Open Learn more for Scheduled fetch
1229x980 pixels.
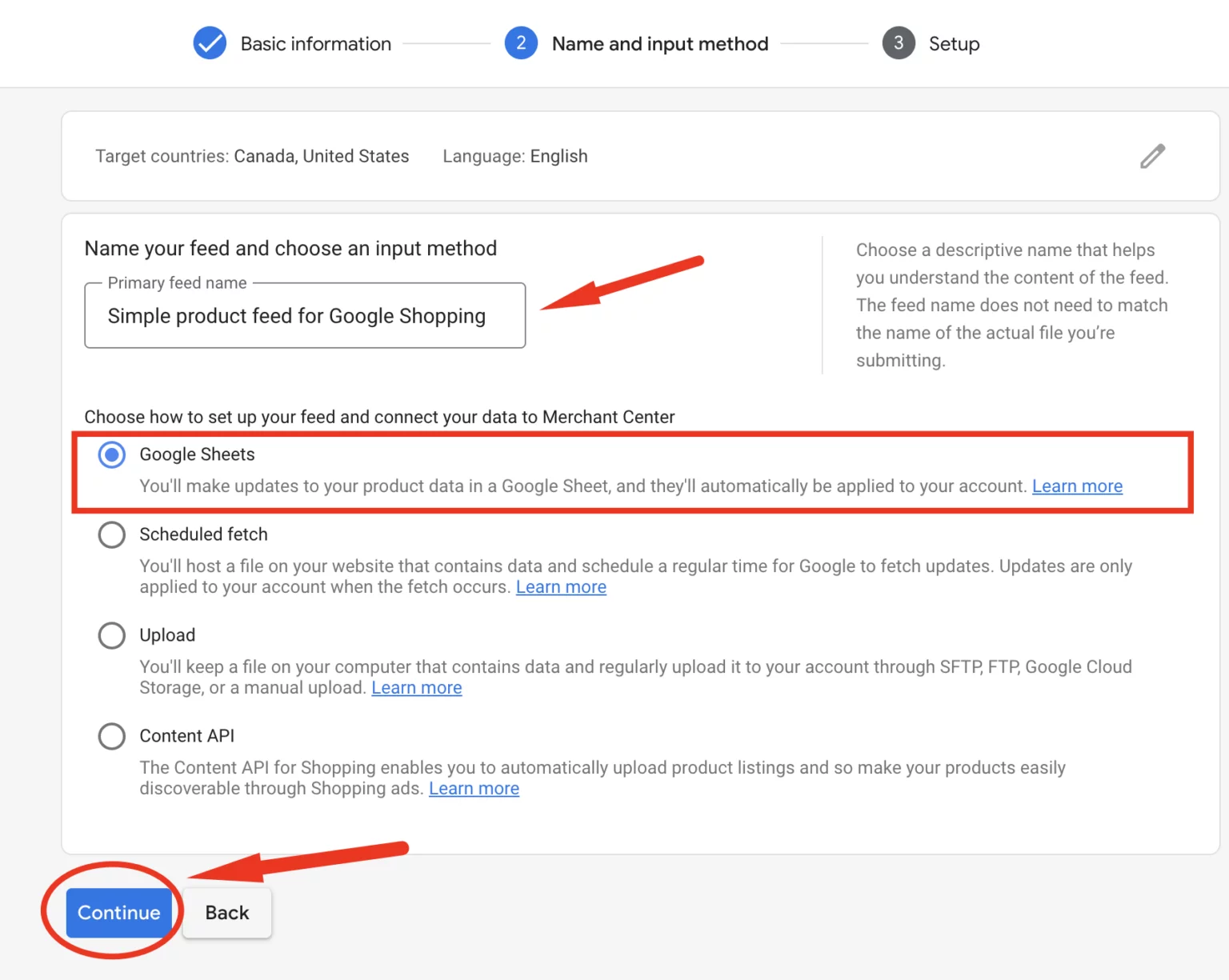click(x=561, y=586)
